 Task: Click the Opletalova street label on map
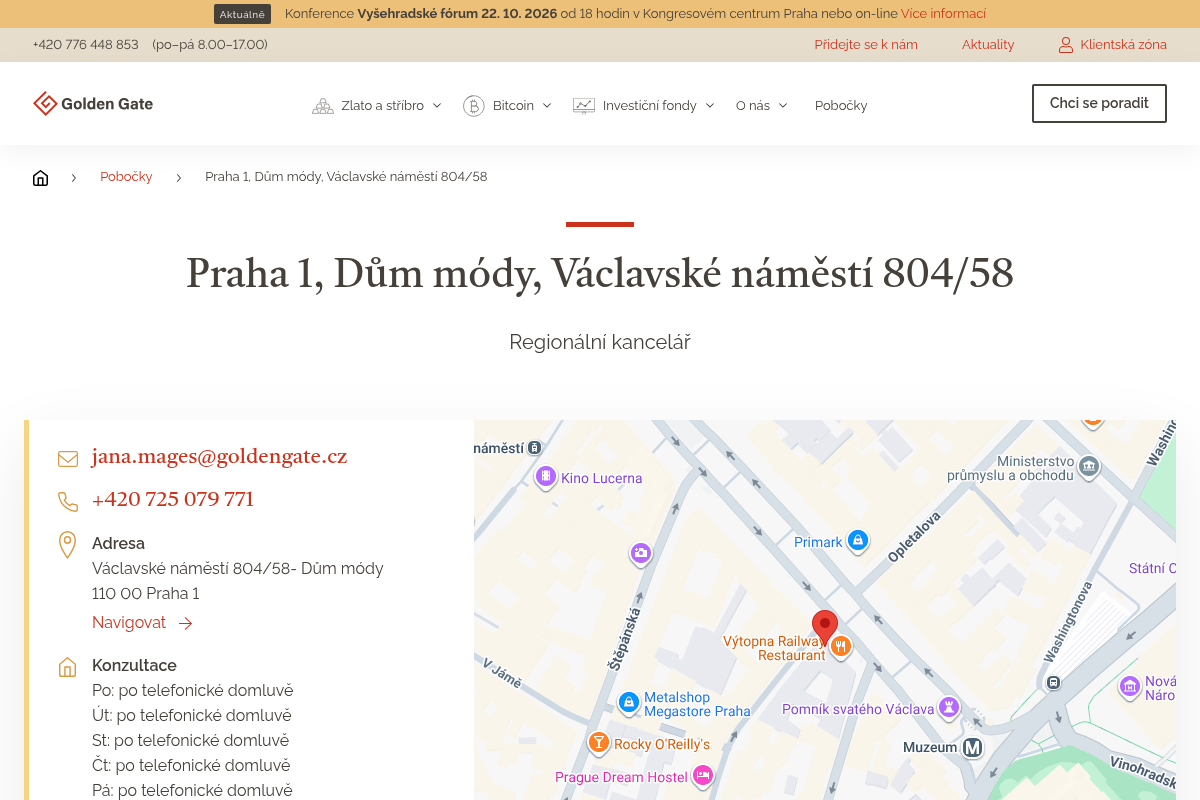coord(914,536)
